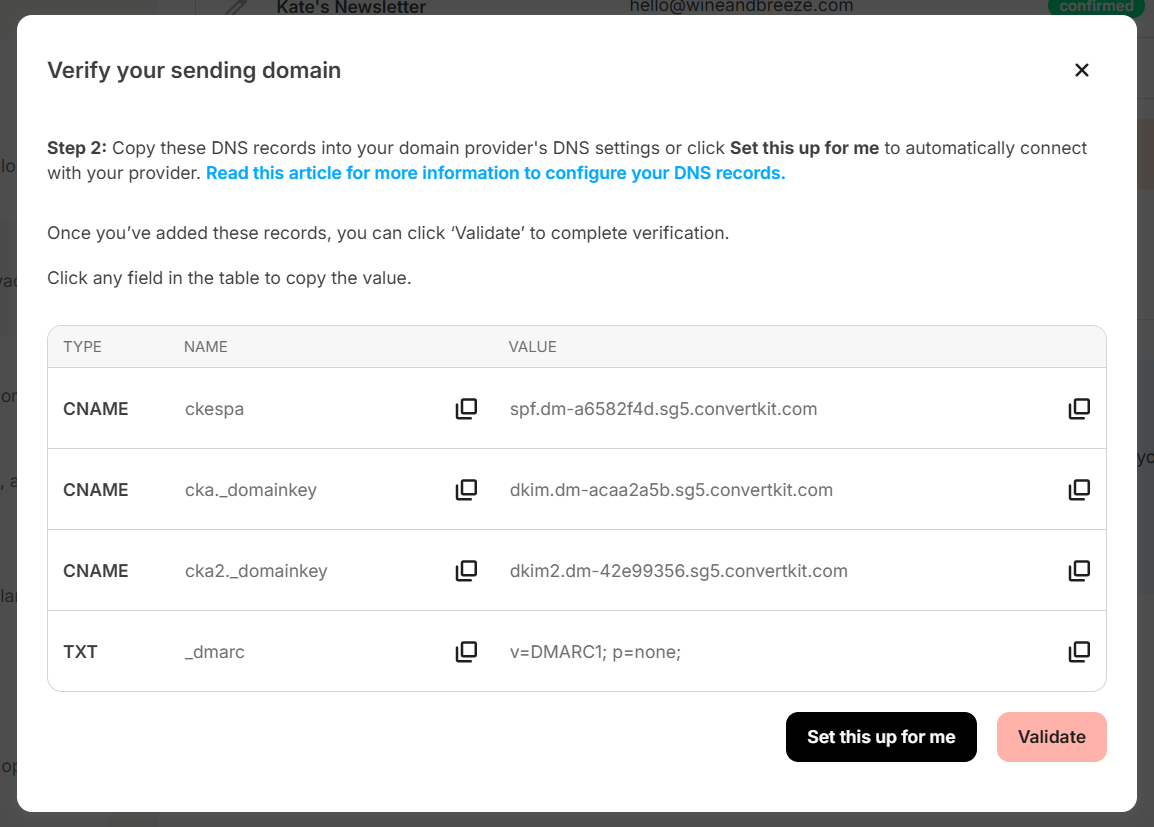Copy the dkim.dm-acaa2a5b value icon
Image resolution: width=1154 pixels, height=827 pixels.
point(1079,489)
